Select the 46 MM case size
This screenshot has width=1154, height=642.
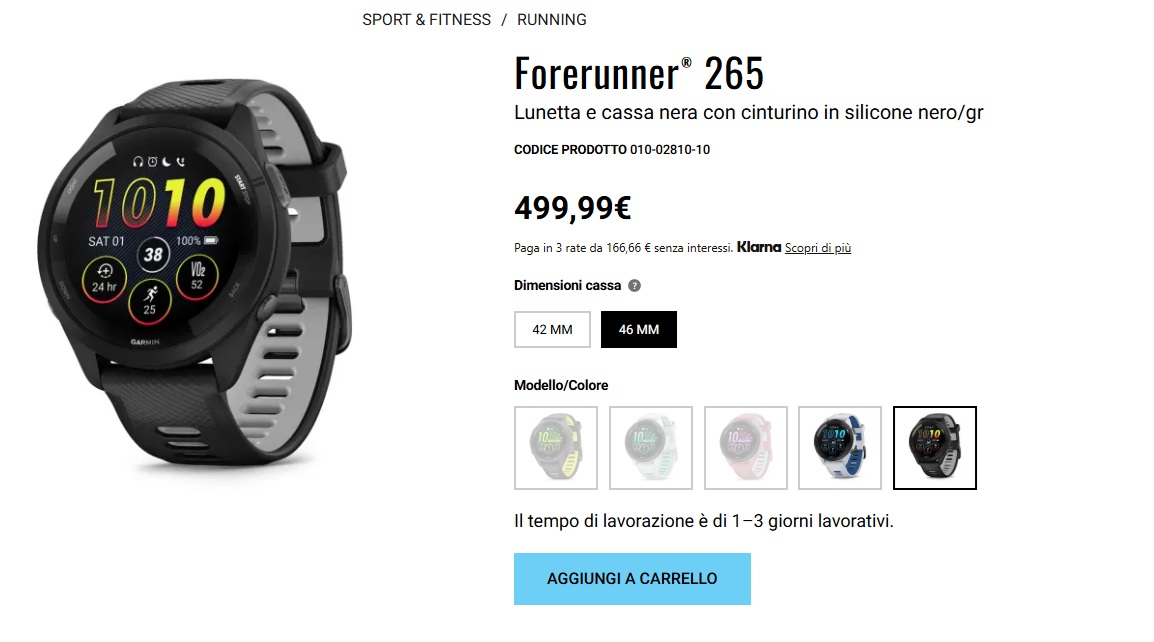tap(639, 329)
